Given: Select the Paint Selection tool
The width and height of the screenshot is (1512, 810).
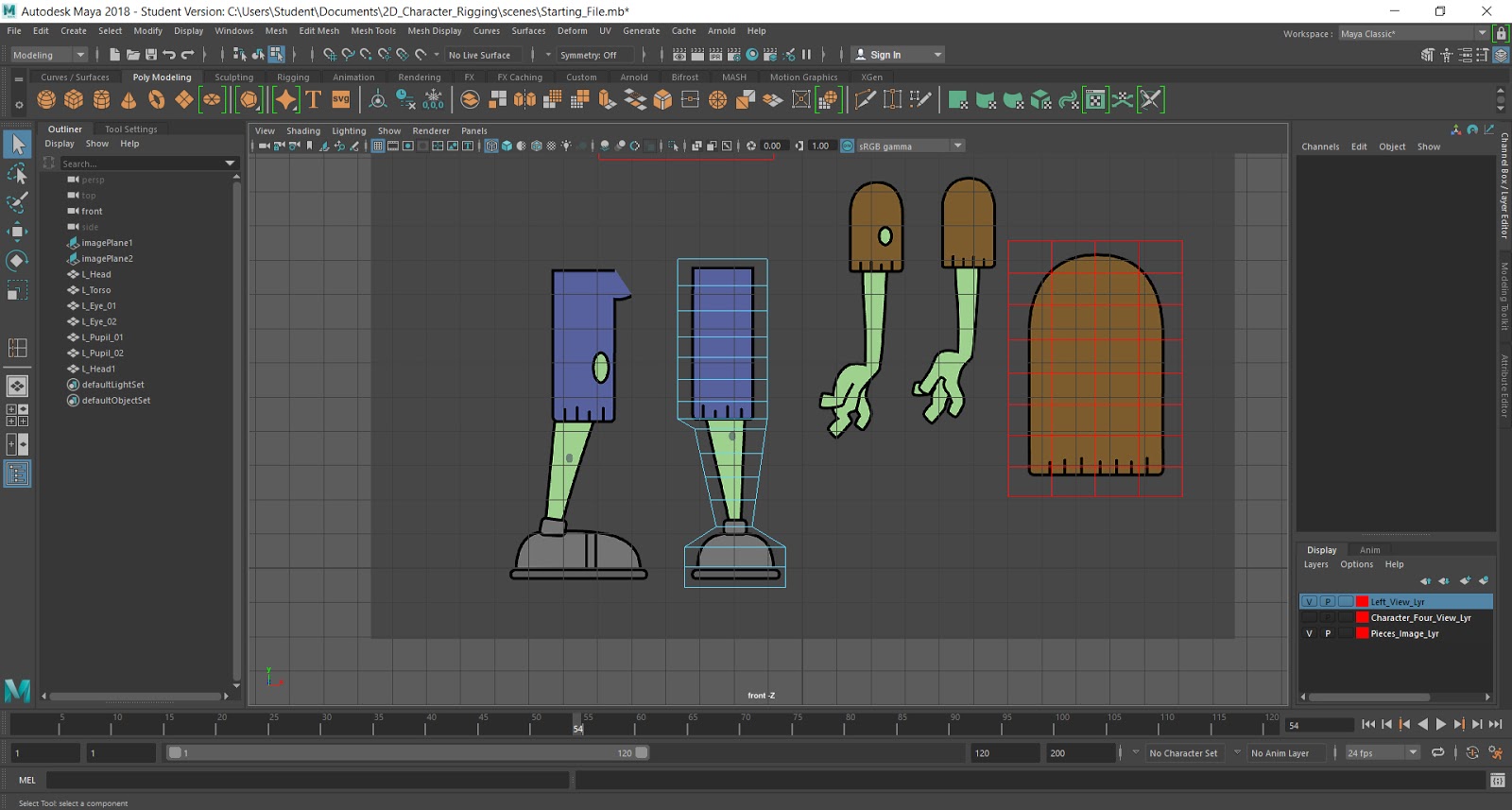Looking at the screenshot, I should tap(17, 202).
